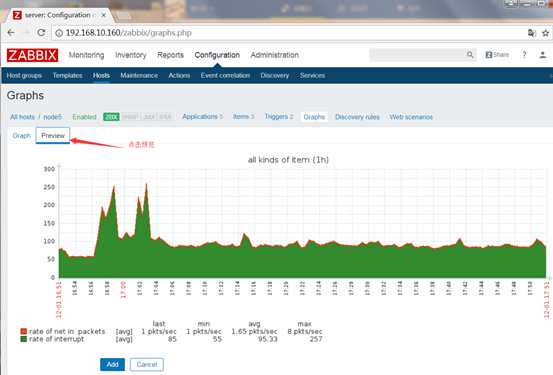This screenshot has height=375, width=553.
Task: Go to the Templates submenu
Action: [x=67, y=75]
